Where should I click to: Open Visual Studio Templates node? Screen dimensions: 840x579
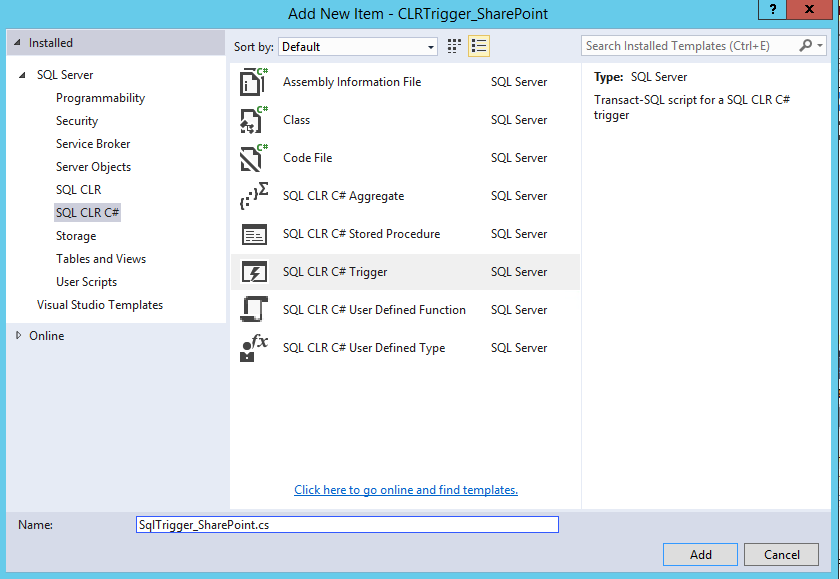tap(100, 305)
